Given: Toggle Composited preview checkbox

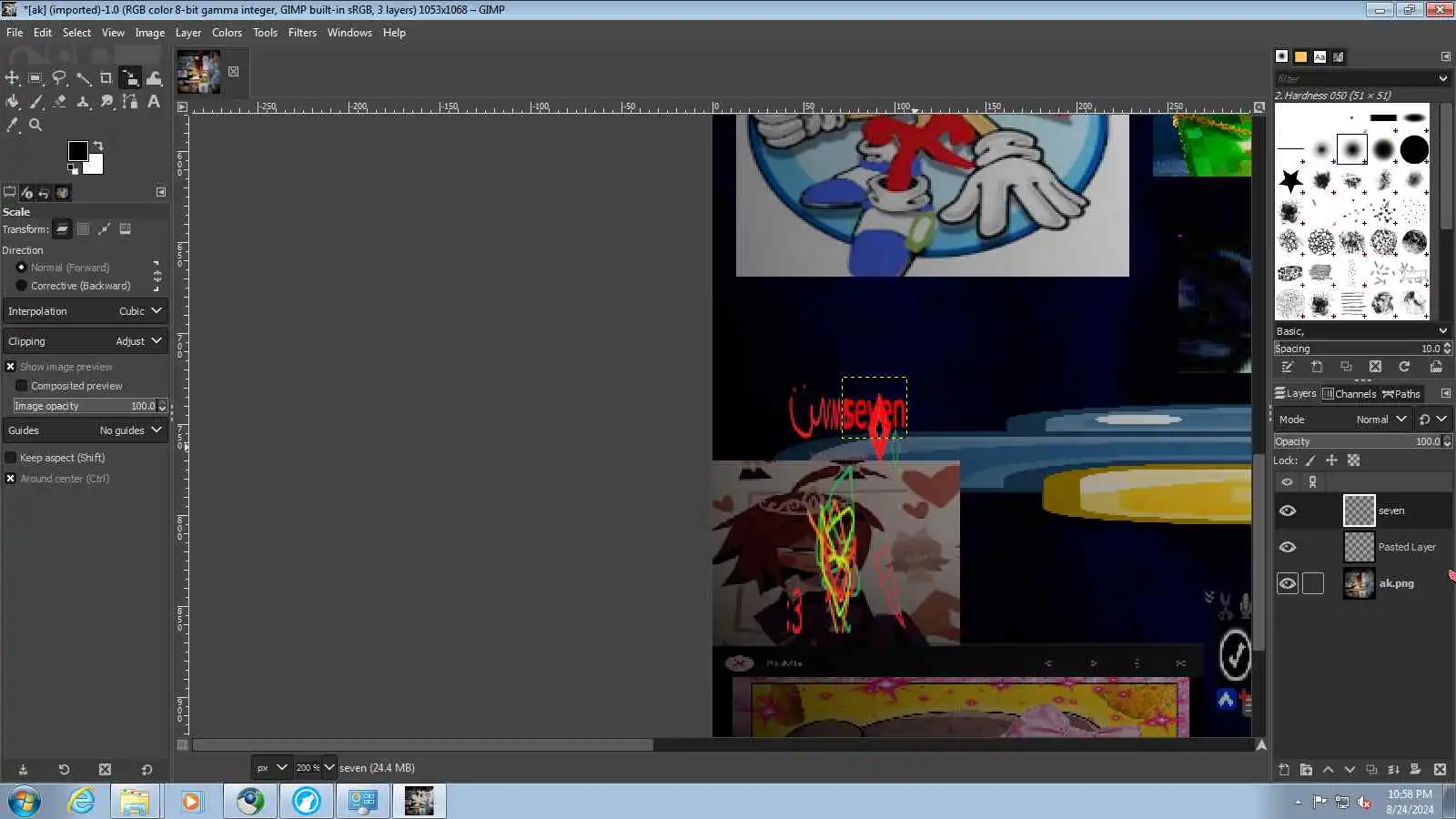Looking at the screenshot, I should point(22,386).
